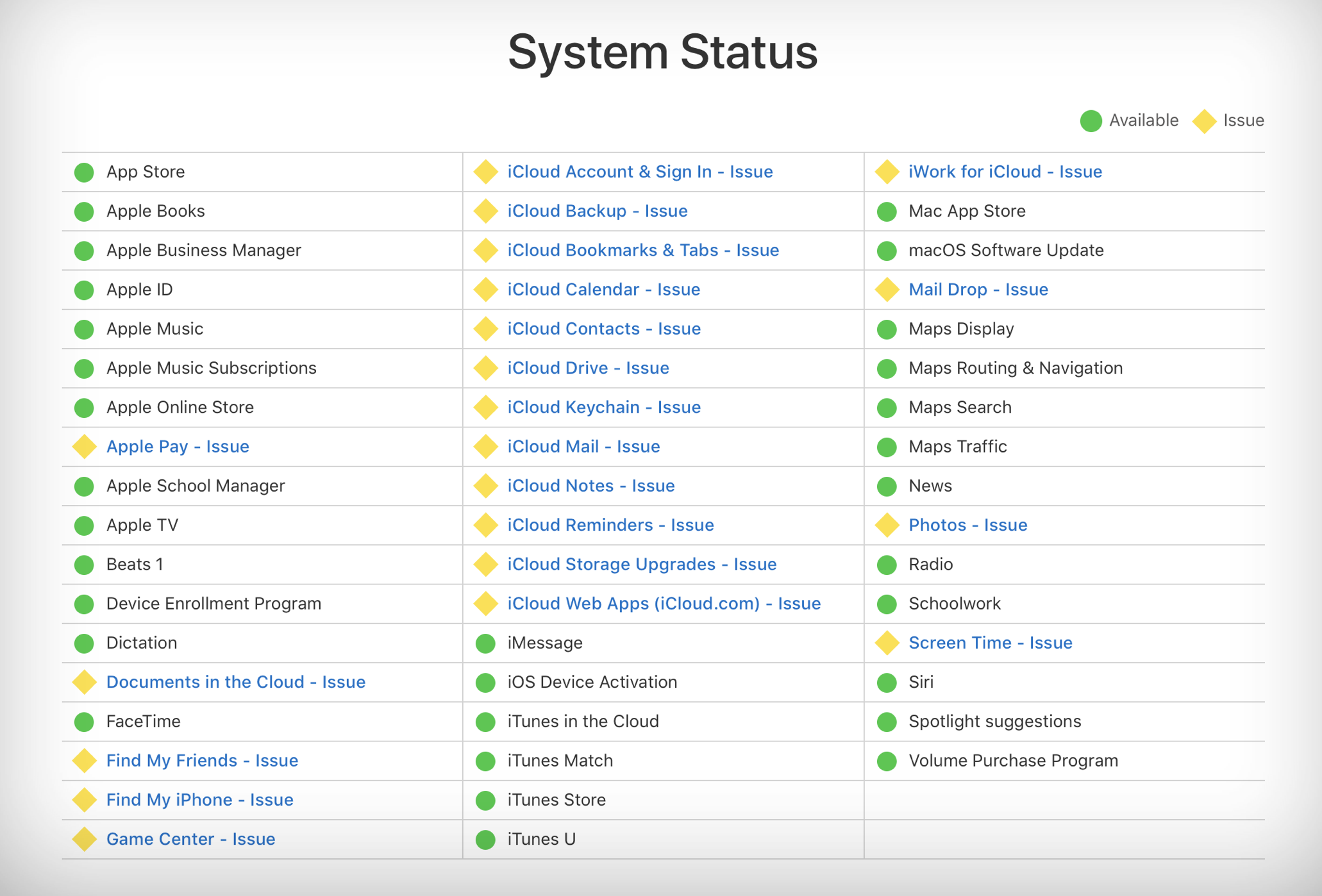This screenshot has height=896, width=1322.
Task: Open the Find My Friends issue link
Action: 202,760
